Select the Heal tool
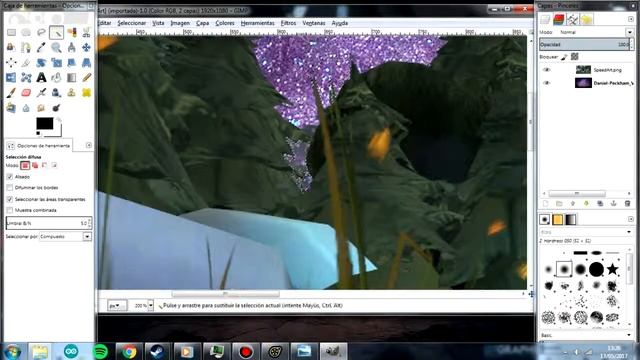The height and width of the screenshot is (360, 640). 86,93
